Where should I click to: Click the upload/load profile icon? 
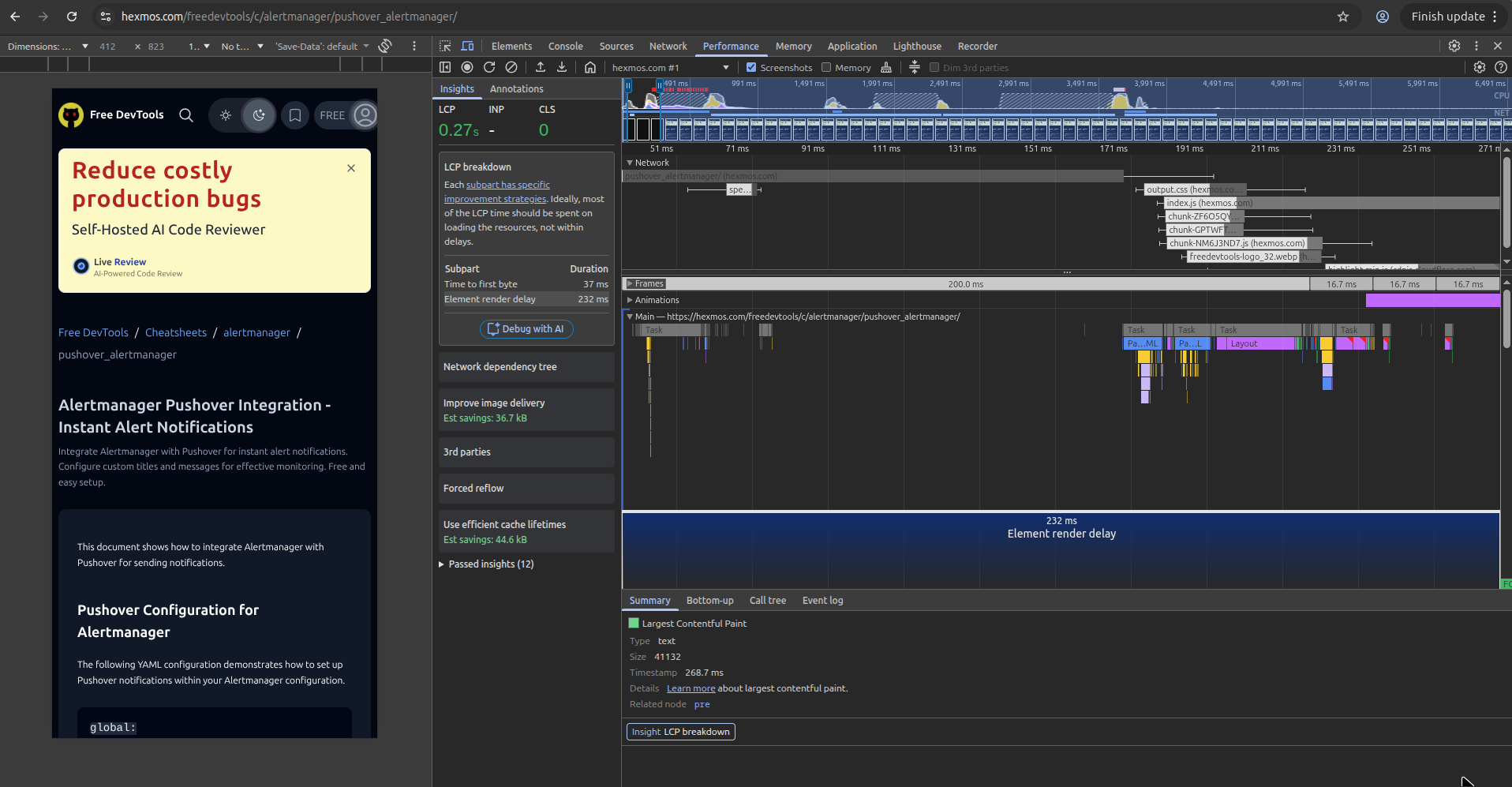pos(541,68)
